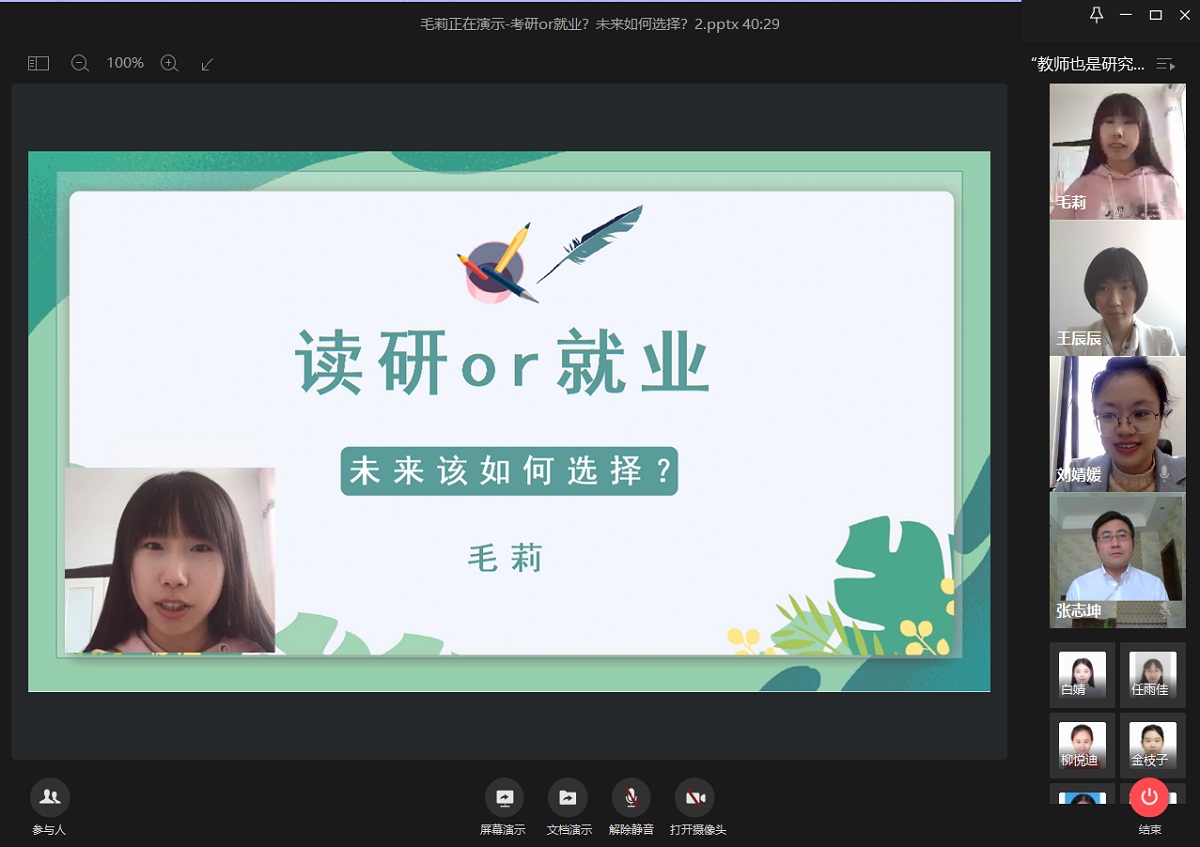Zoom out the presentation view

click(80, 63)
